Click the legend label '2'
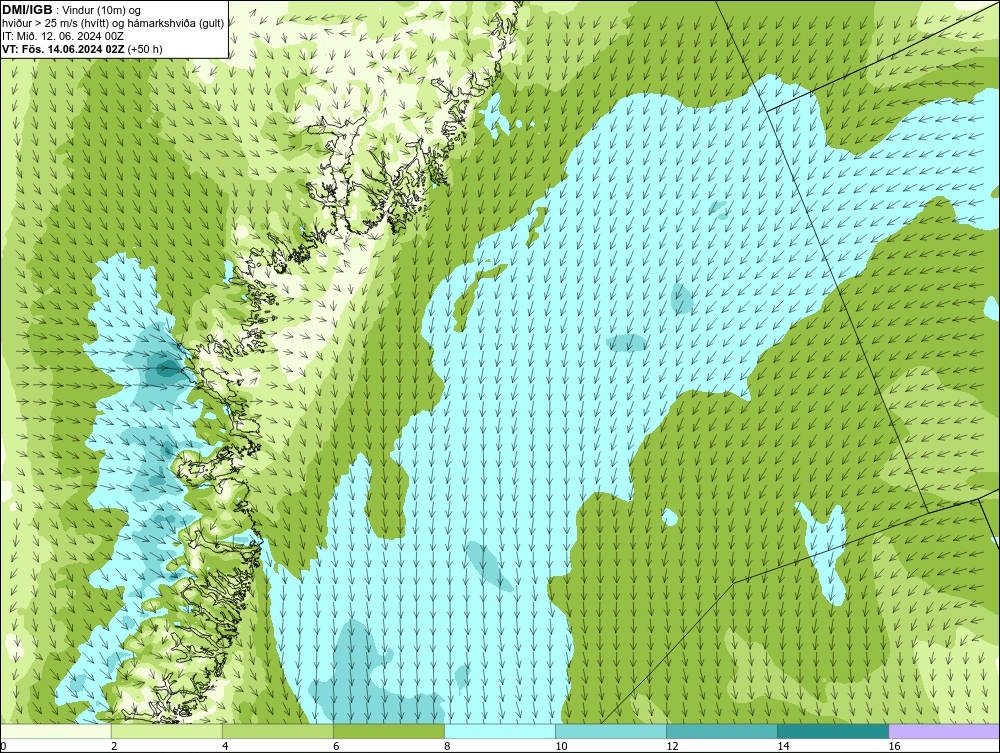1000x753 pixels. tap(114, 746)
